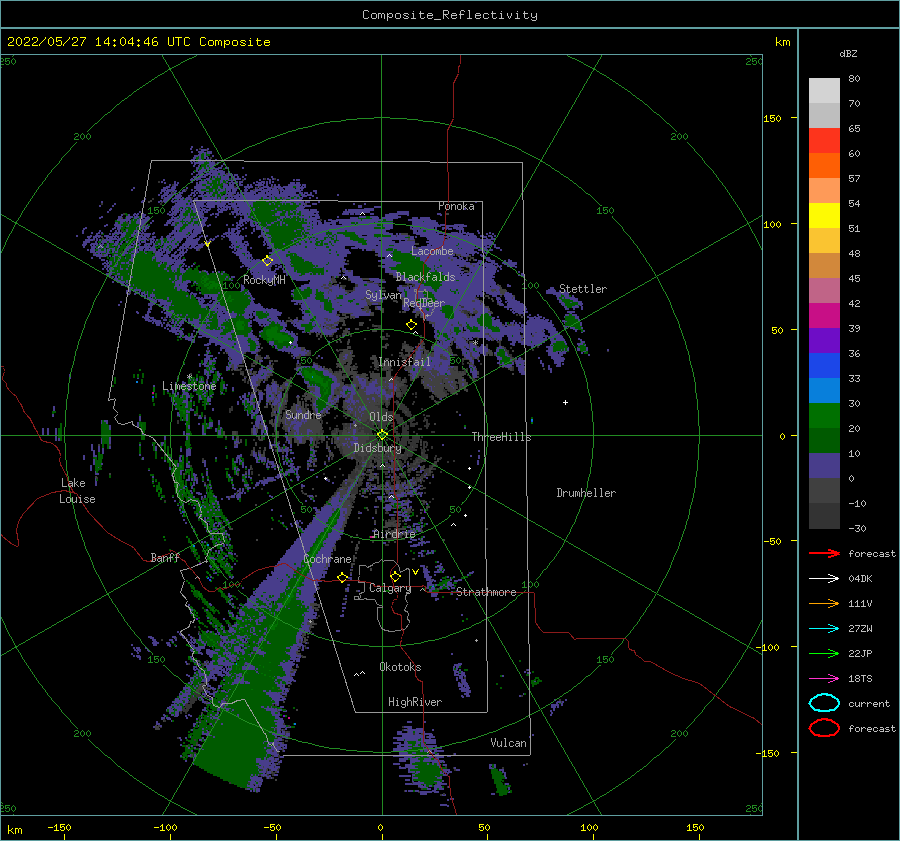900x841 pixels.
Task: Click the Stettler city label
Action: click(x=583, y=289)
